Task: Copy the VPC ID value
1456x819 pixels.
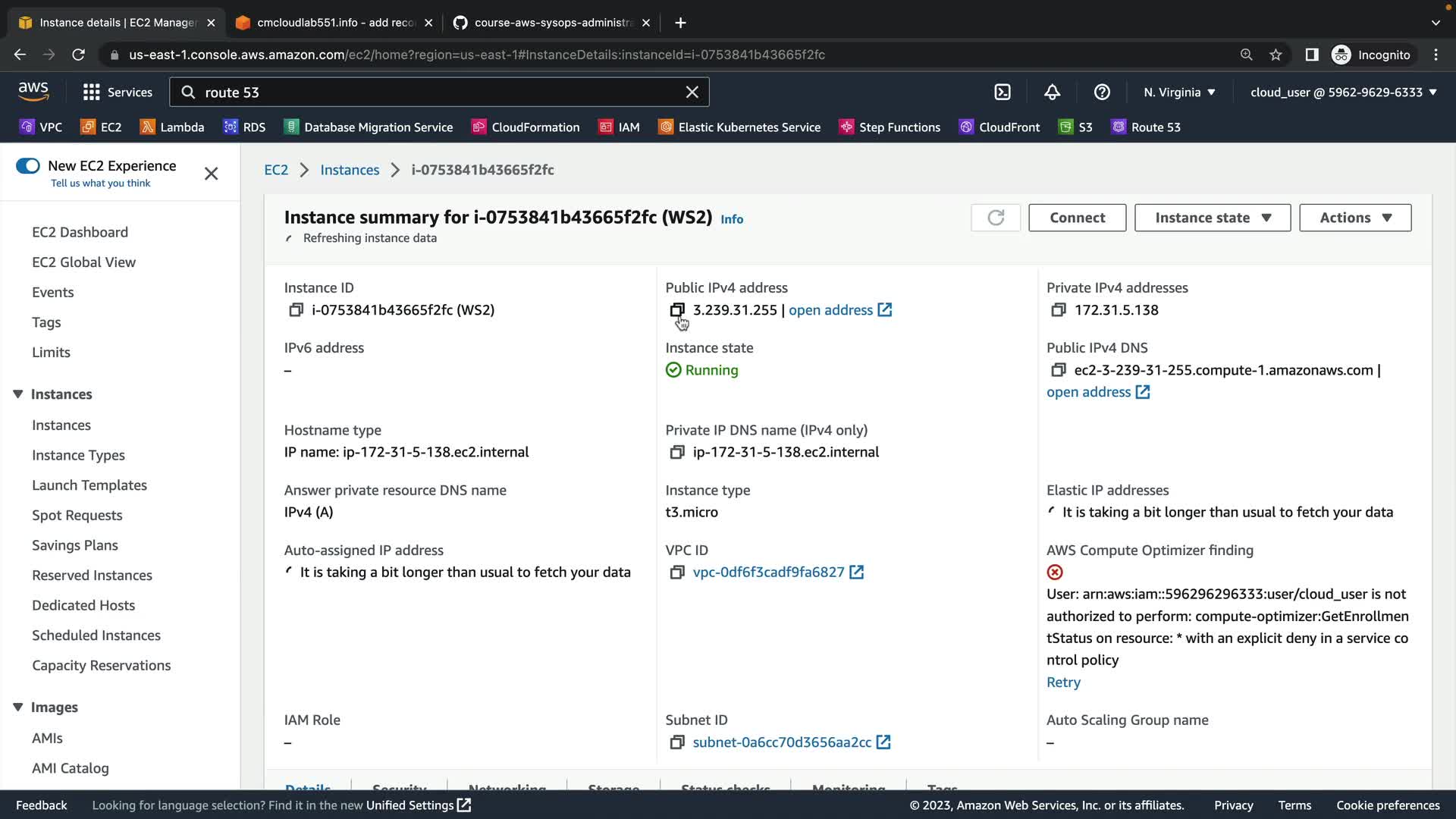Action: (676, 573)
